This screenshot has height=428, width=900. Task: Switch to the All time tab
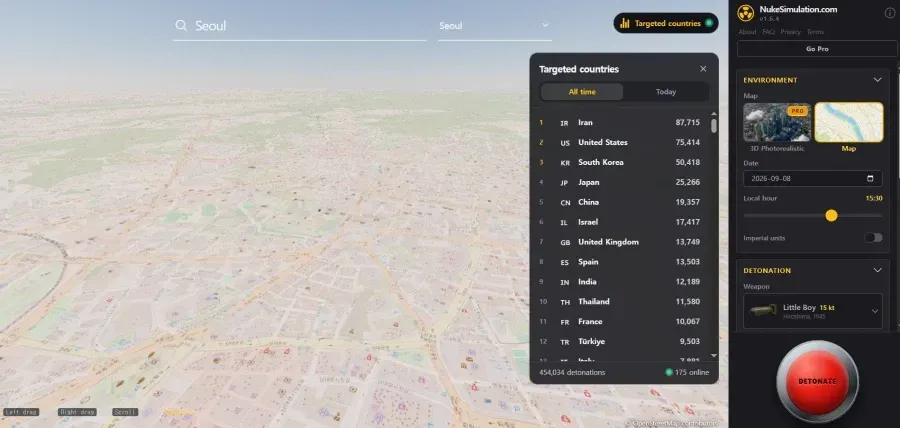click(582, 92)
